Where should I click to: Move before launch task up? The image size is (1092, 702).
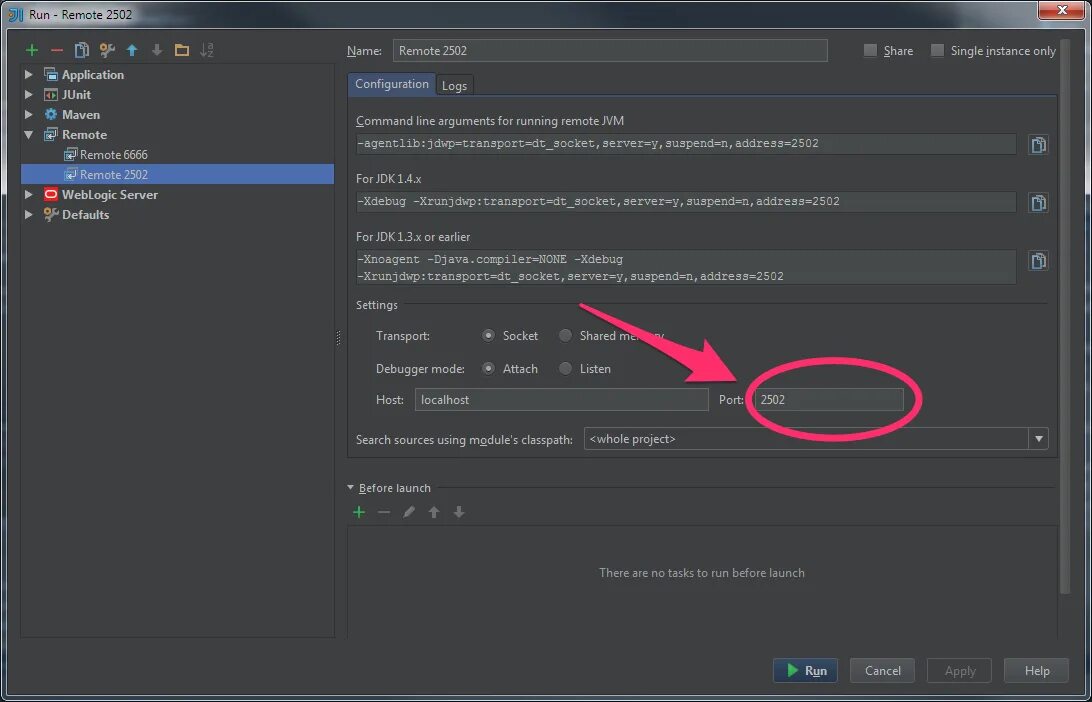[434, 513]
